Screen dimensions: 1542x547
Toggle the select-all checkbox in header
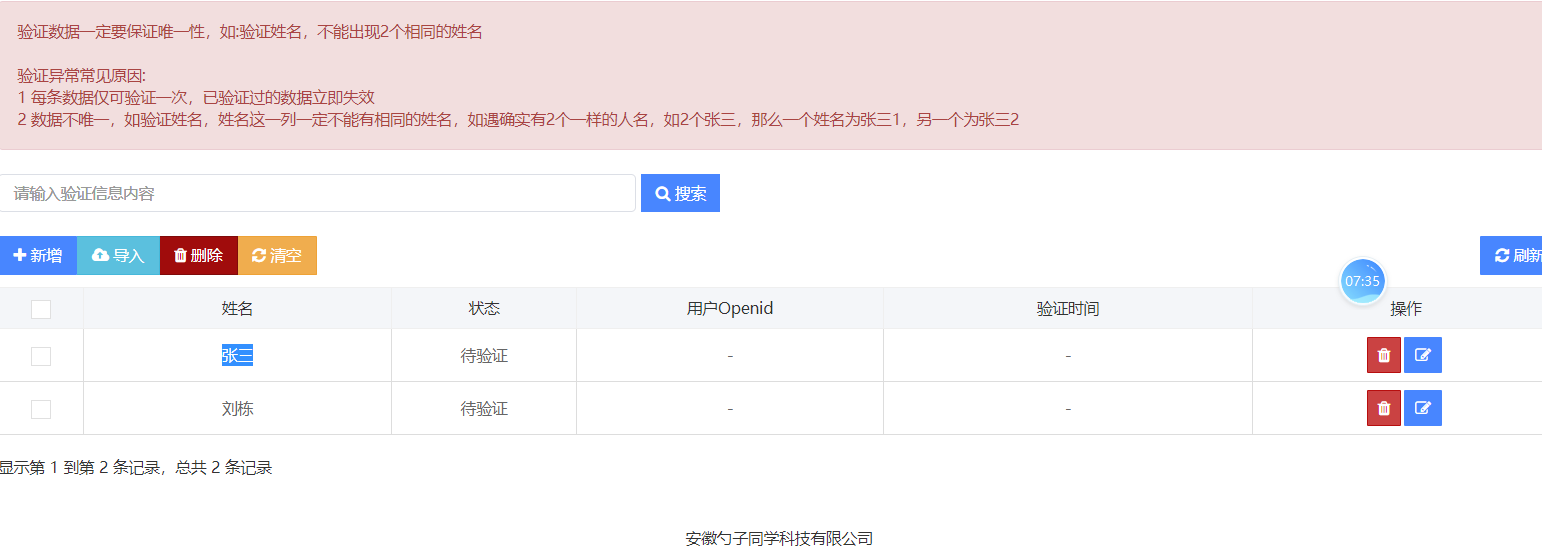41,309
